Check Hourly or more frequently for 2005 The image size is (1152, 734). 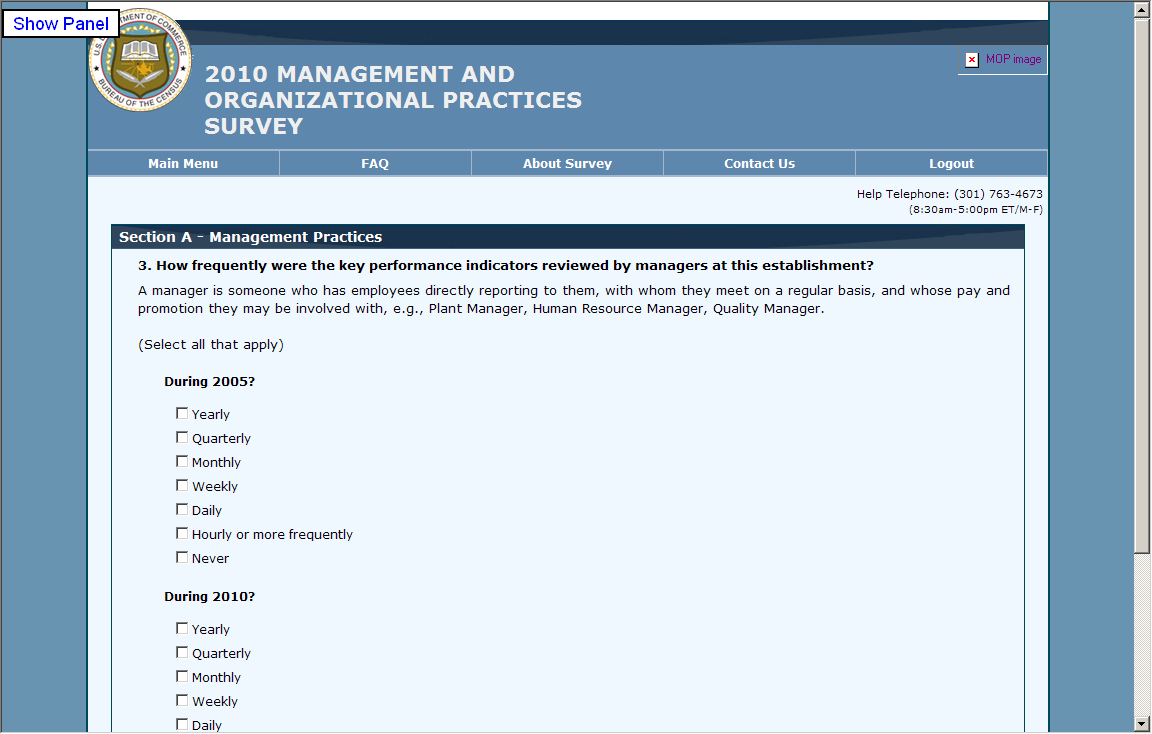point(182,533)
